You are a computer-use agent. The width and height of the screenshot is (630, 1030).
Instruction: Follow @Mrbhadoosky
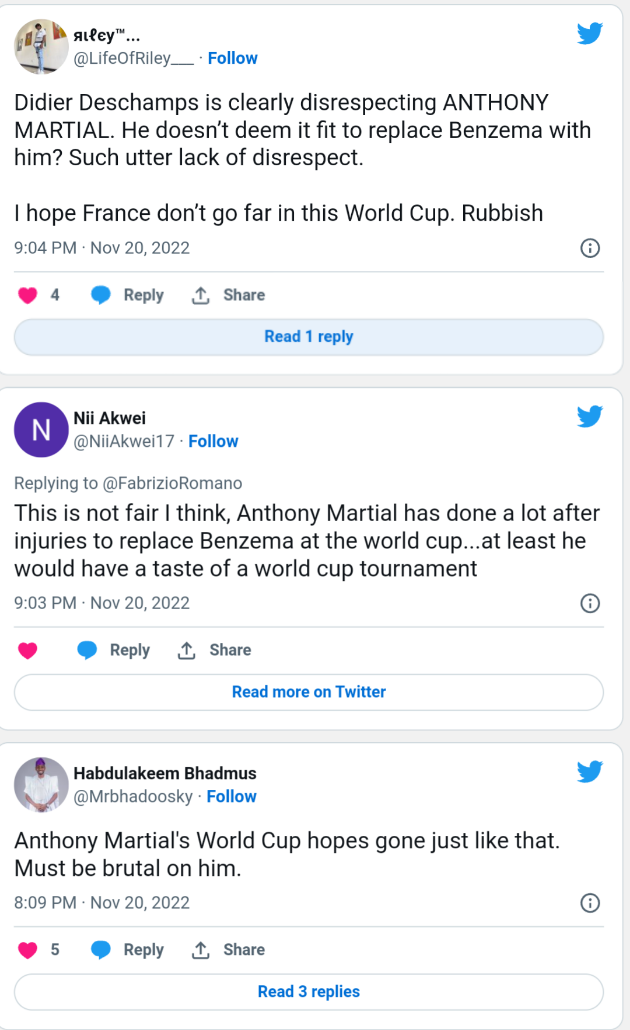(x=231, y=796)
